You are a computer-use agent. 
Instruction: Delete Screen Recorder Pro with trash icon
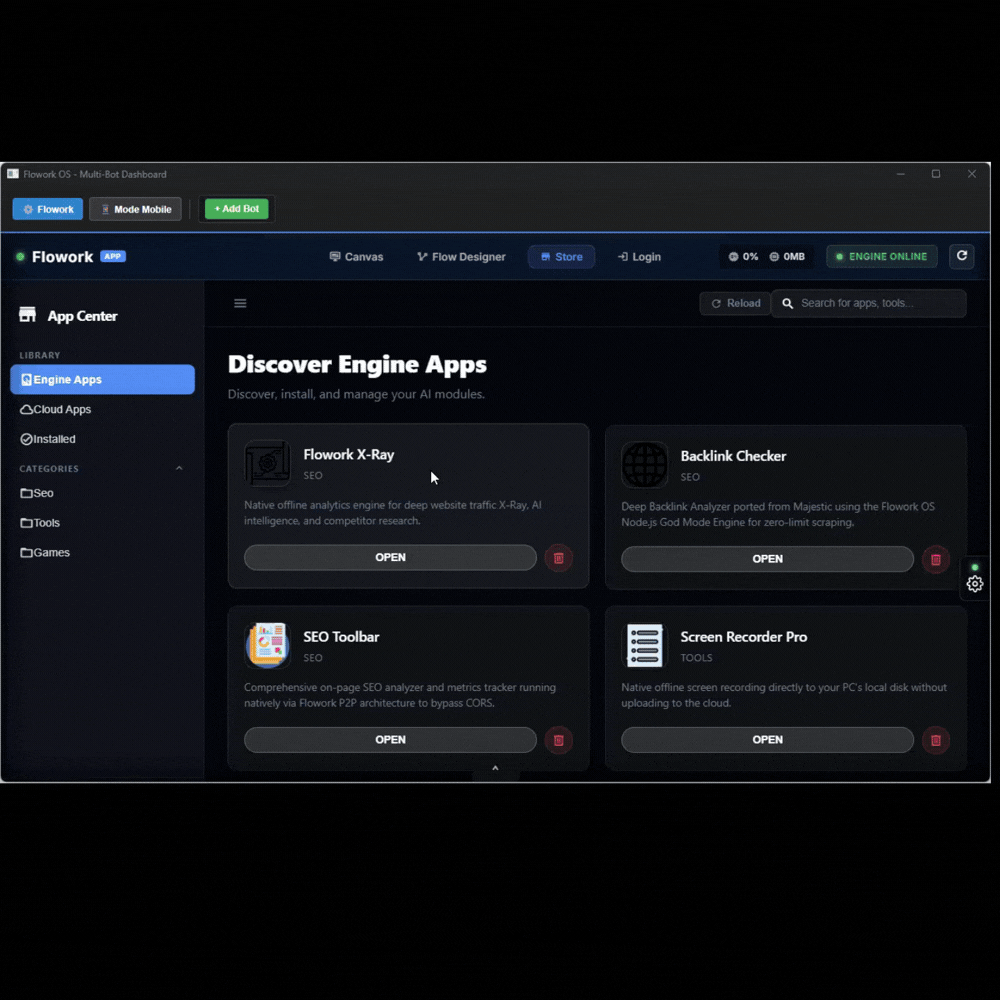936,740
